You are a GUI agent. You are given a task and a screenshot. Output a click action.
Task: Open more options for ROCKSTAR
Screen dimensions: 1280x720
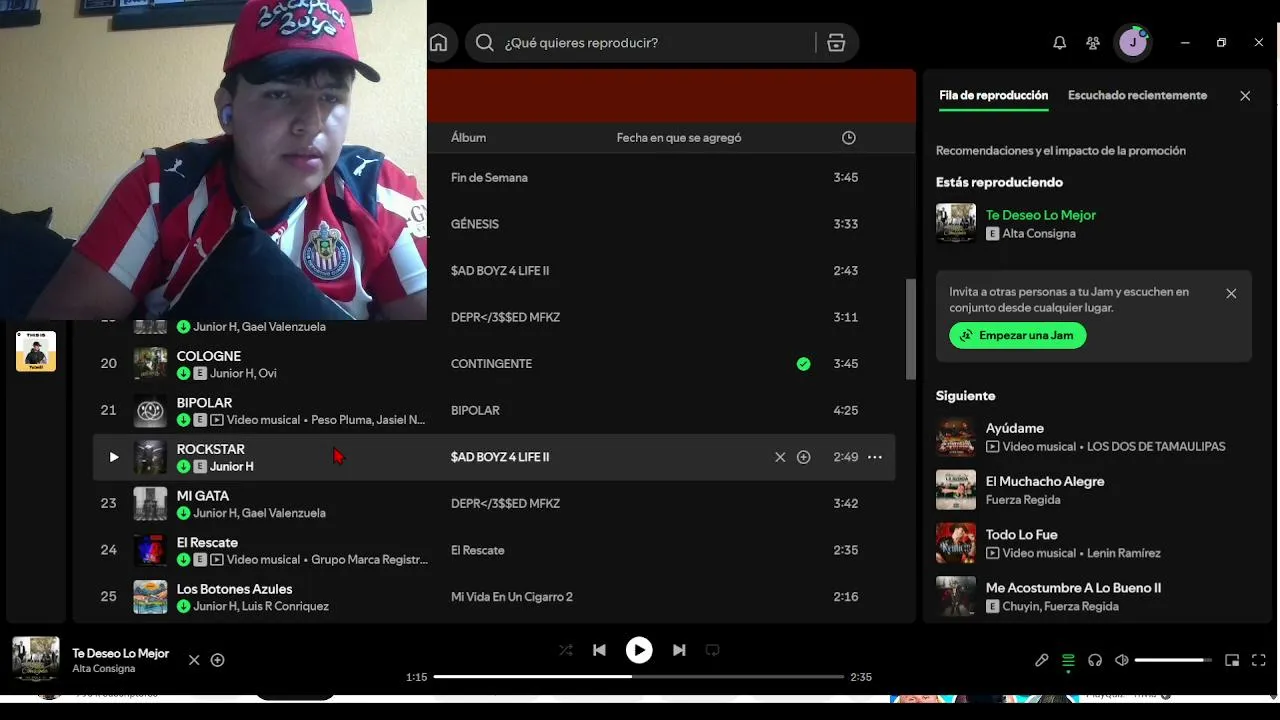pos(874,457)
